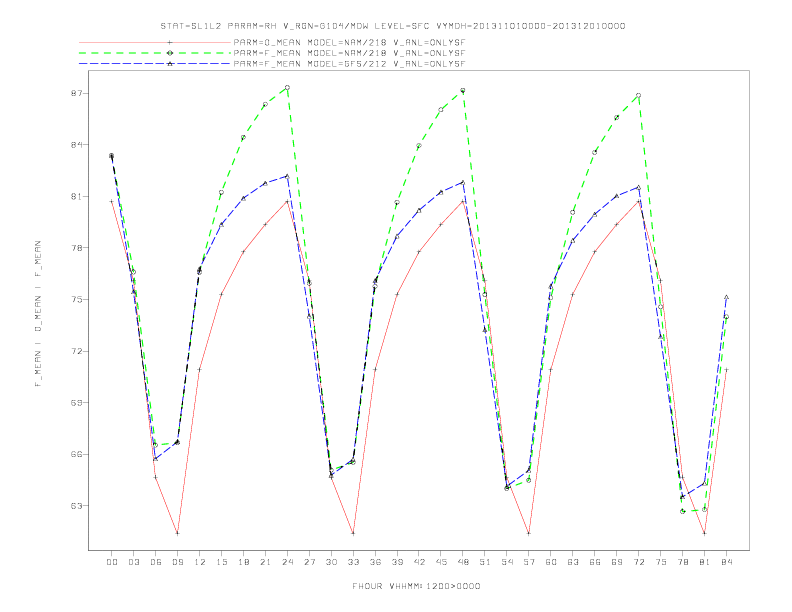The width and height of the screenshot is (792, 612).
Task: Click green NAM peak marker at hour 24
Action: pyautogui.click(x=287, y=88)
